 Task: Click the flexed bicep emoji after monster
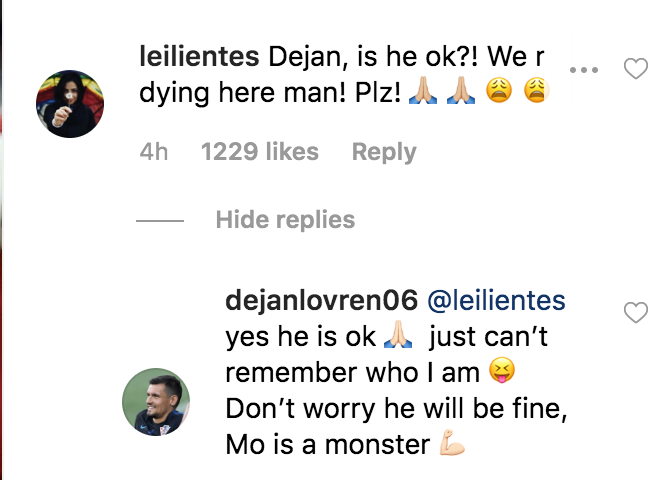[x=451, y=446]
